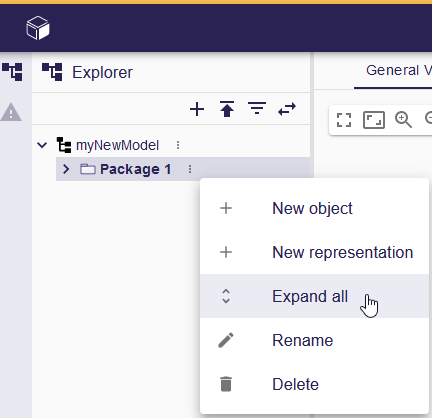Click the Package 1 three-dot menu
Viewport: 432px width, 418px height.
pyautogui.click(x=190, y=169)
